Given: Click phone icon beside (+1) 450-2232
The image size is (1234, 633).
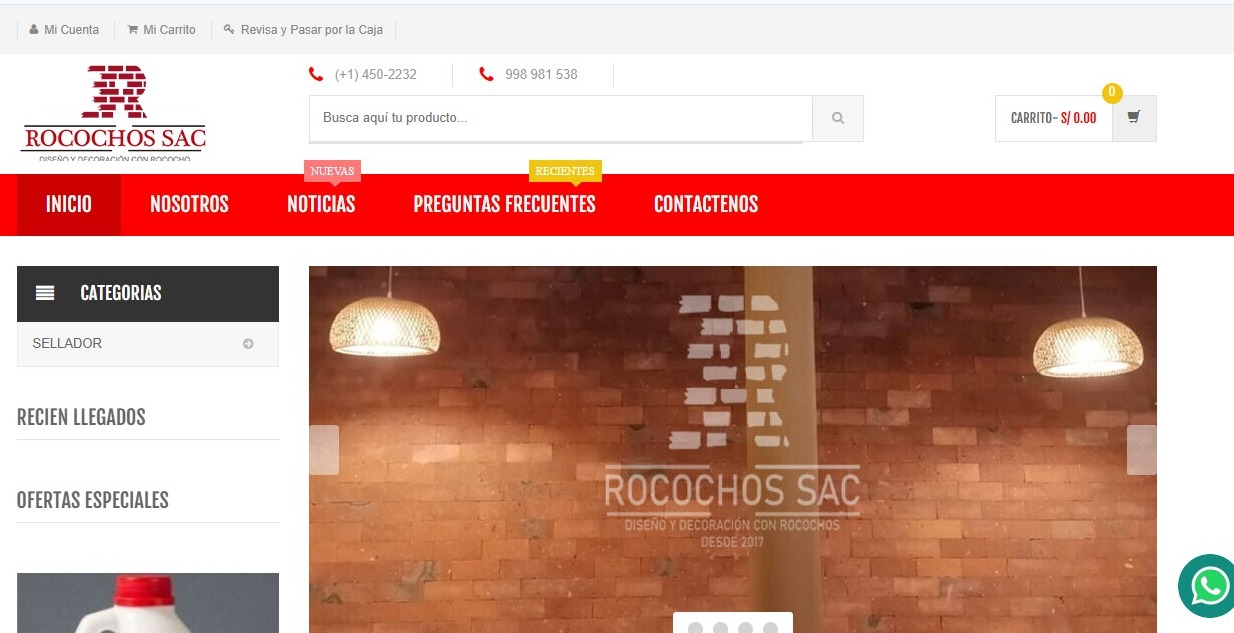Looking at the screenshot, I should point(316,74).
